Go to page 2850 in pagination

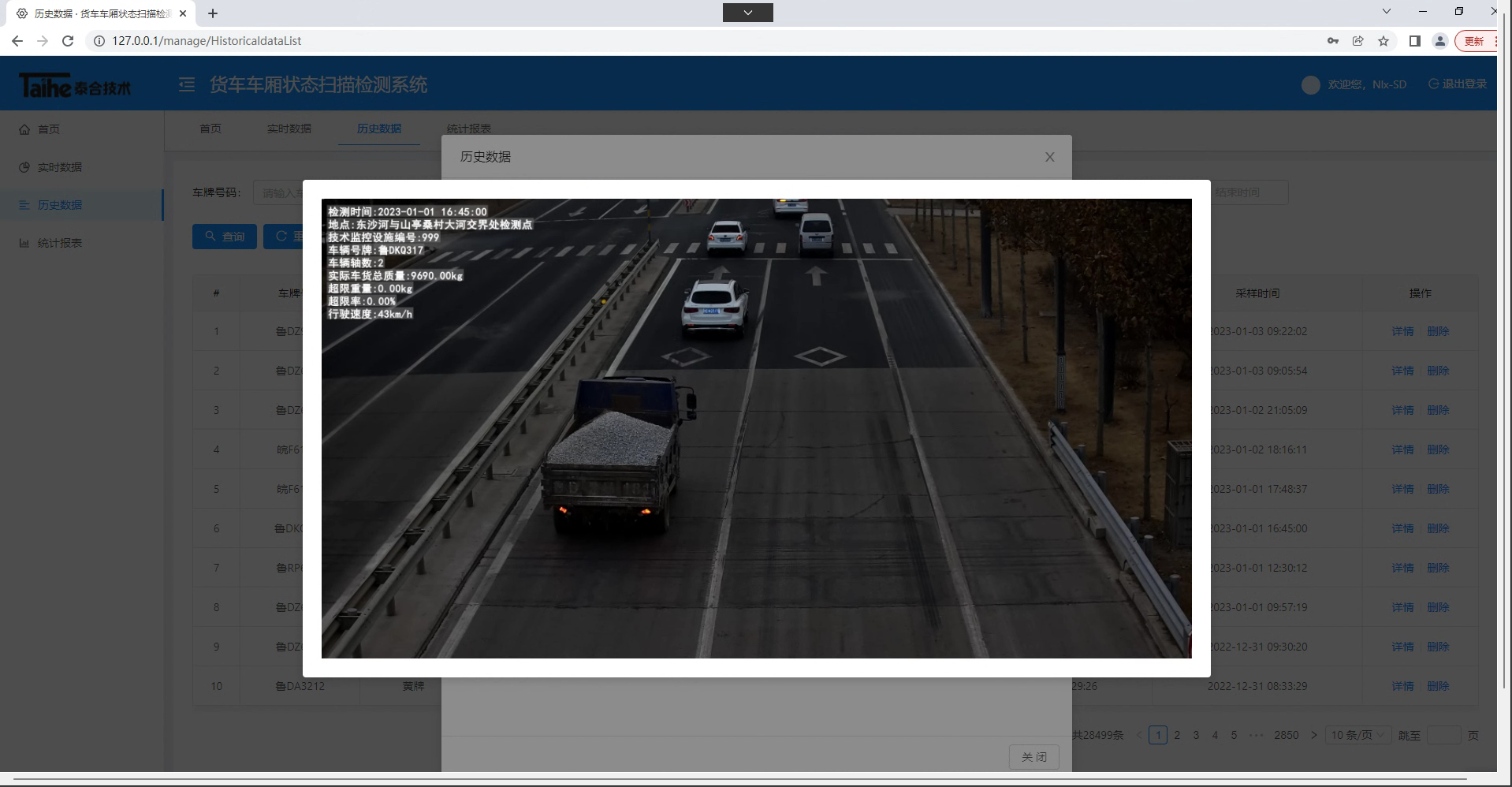(x=1286, y=735)
